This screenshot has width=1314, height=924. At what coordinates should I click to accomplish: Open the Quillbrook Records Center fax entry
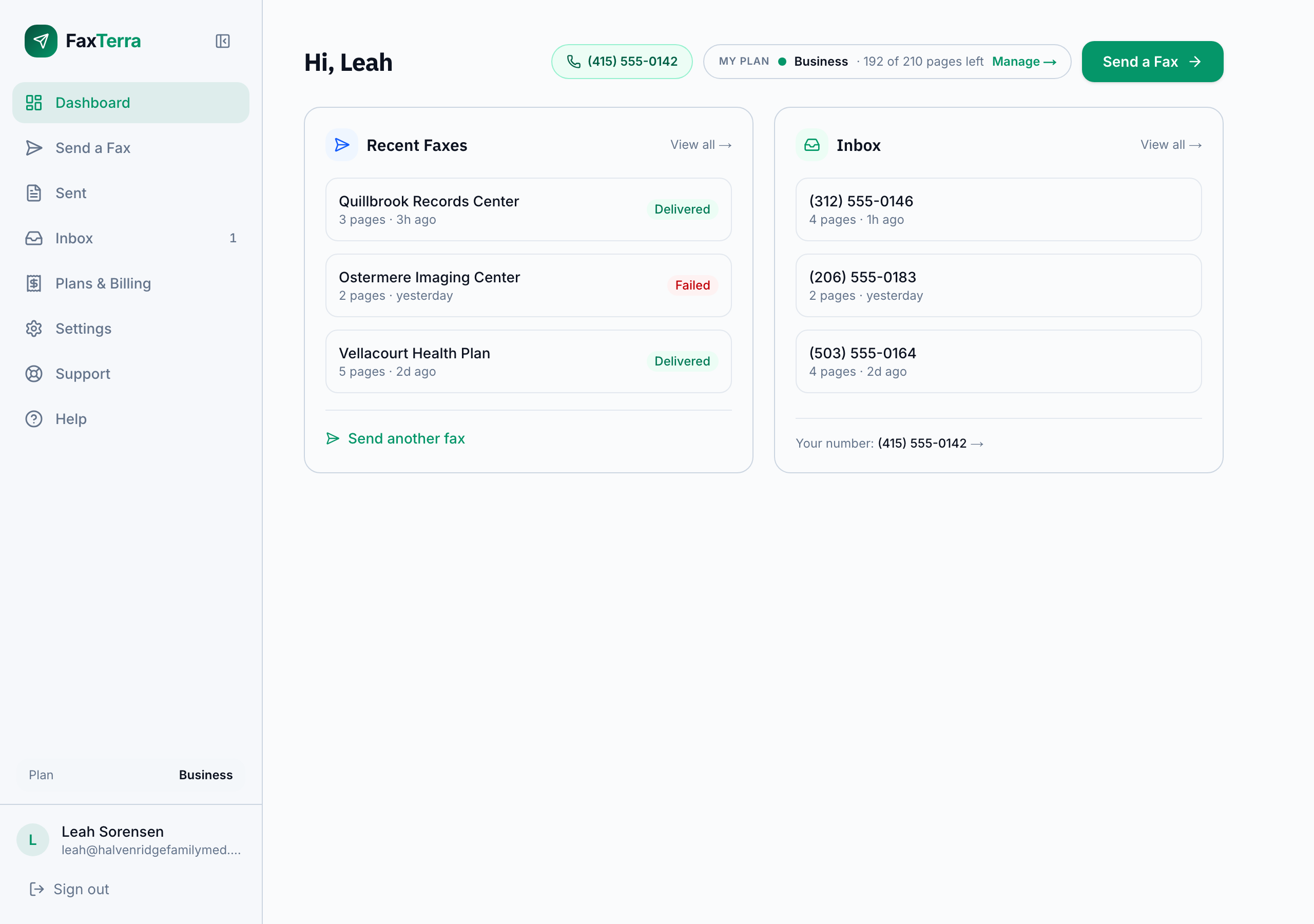point(528,209)
